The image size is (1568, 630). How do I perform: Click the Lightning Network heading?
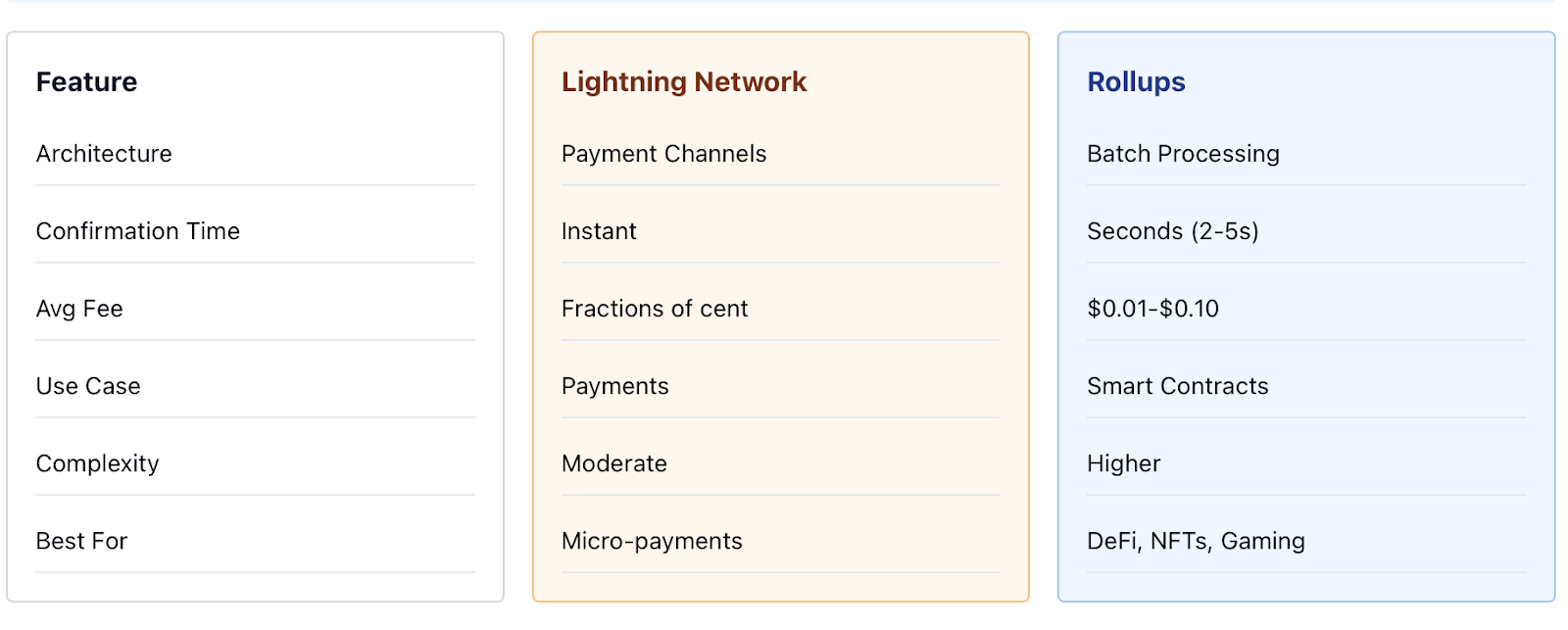click(683, 82)
